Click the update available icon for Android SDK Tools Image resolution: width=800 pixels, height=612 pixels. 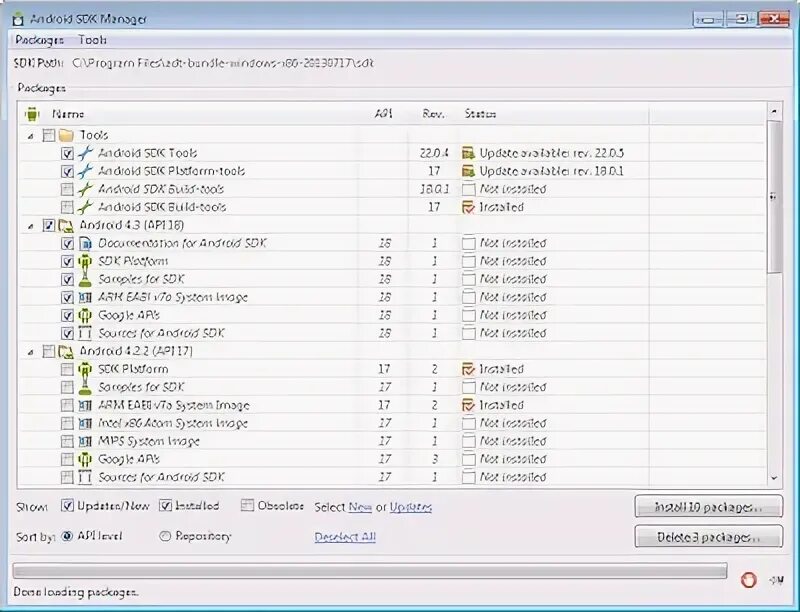coord(468,153)
